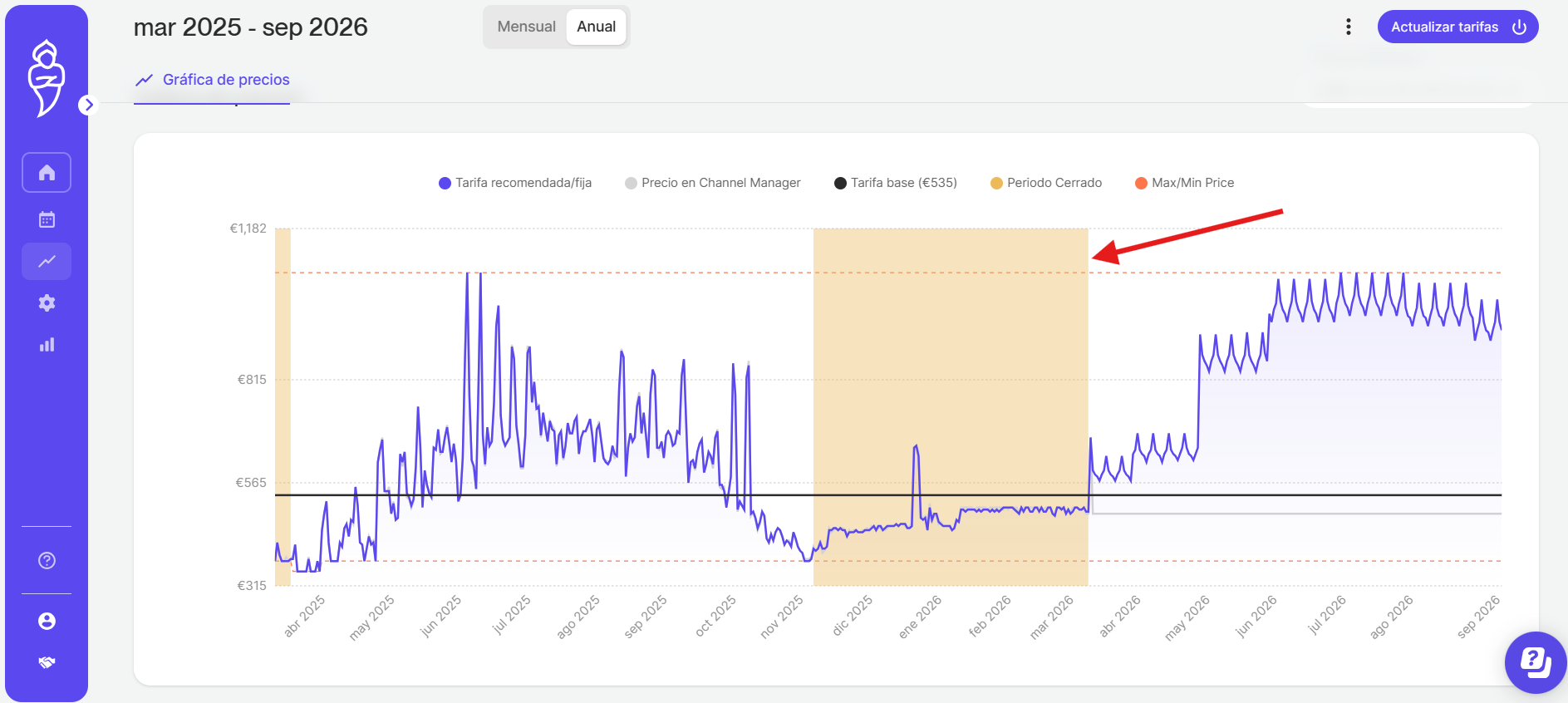The image size is (1568, 703).
Task: Select the Gráfica de precios tab
Action: click(x=212, y=80)
